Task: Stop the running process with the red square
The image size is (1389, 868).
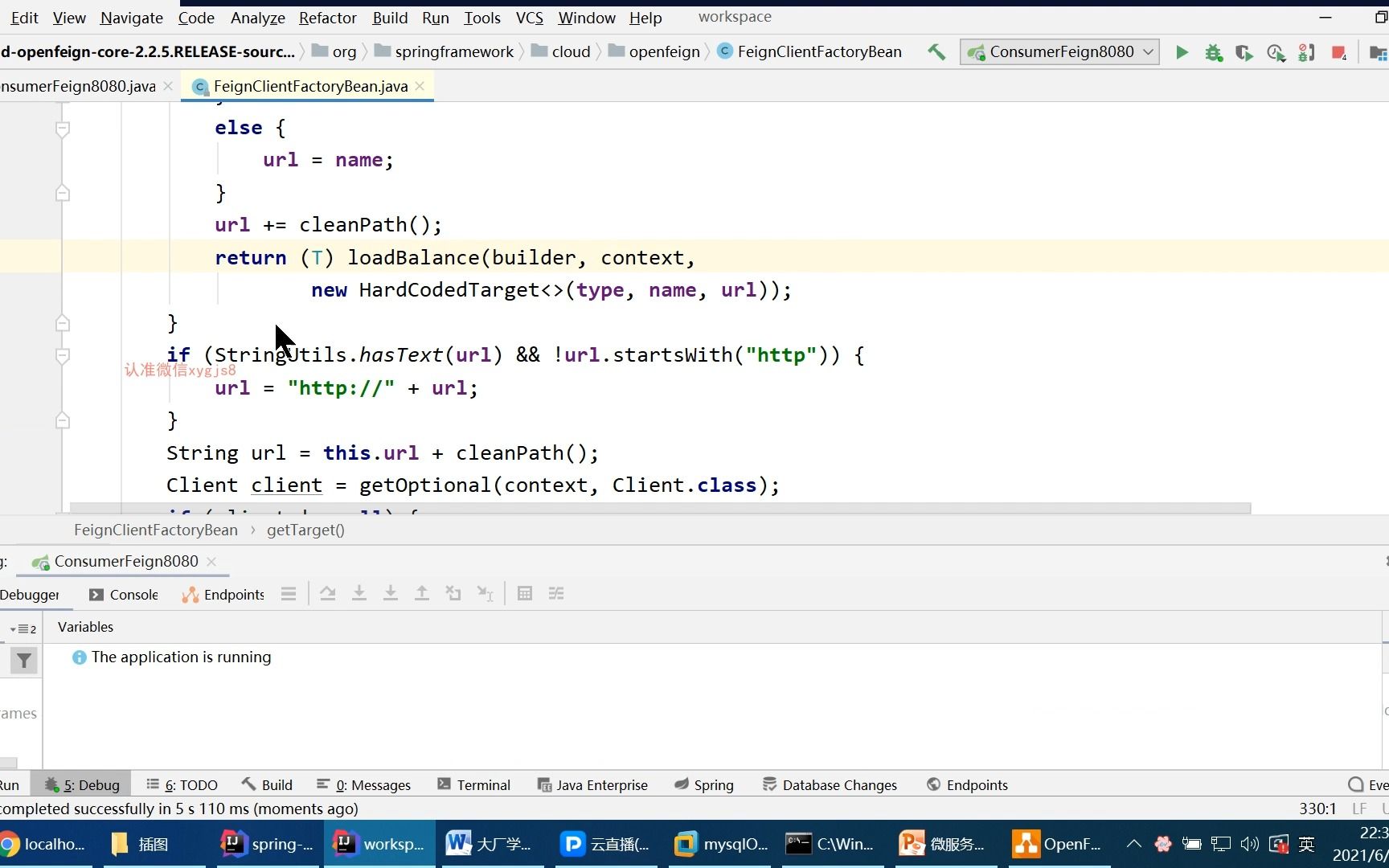Action: [1339, 53]
